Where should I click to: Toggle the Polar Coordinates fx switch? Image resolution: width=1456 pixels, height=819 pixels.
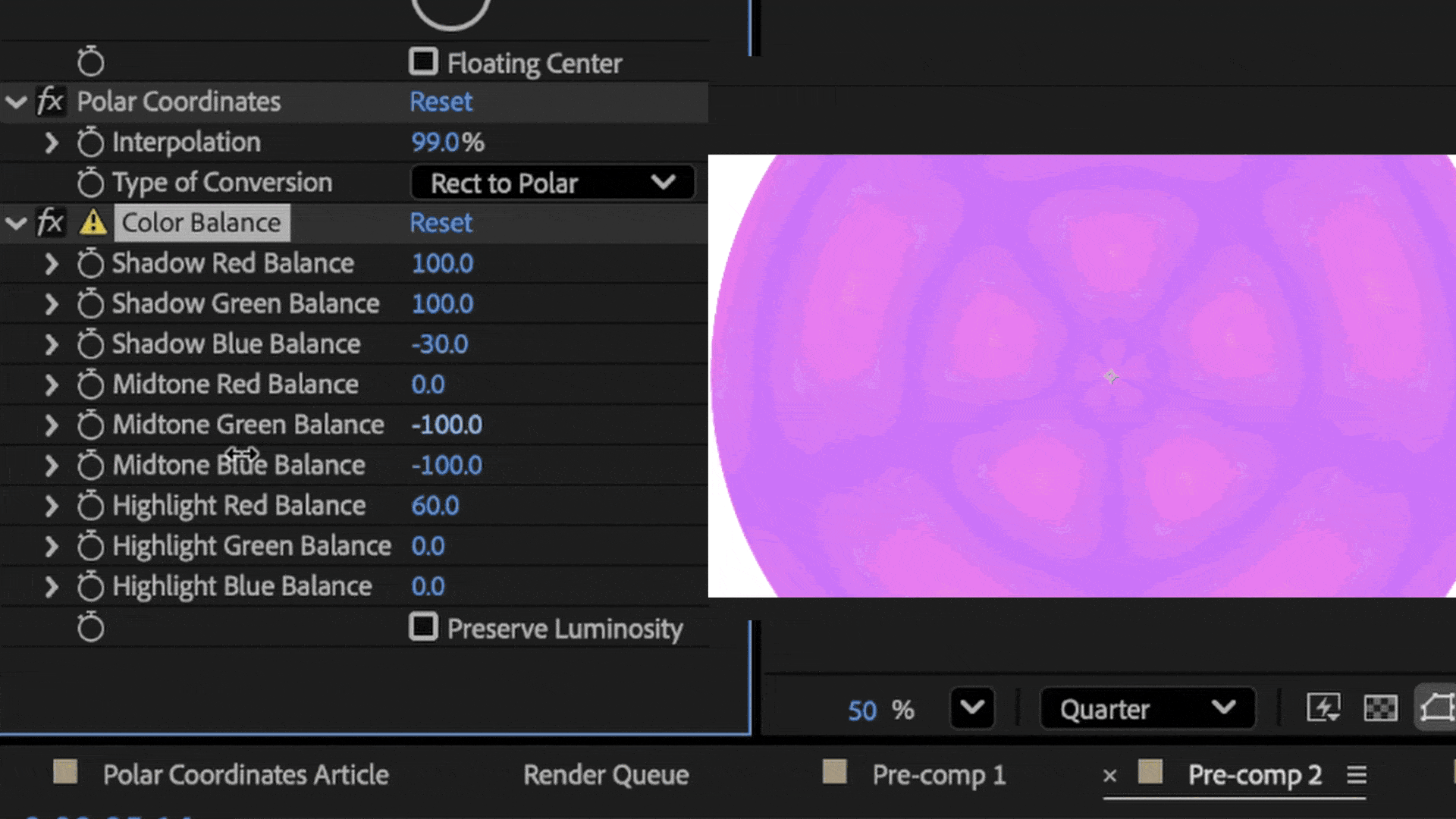pyautogui.click(x=51, y=101)
